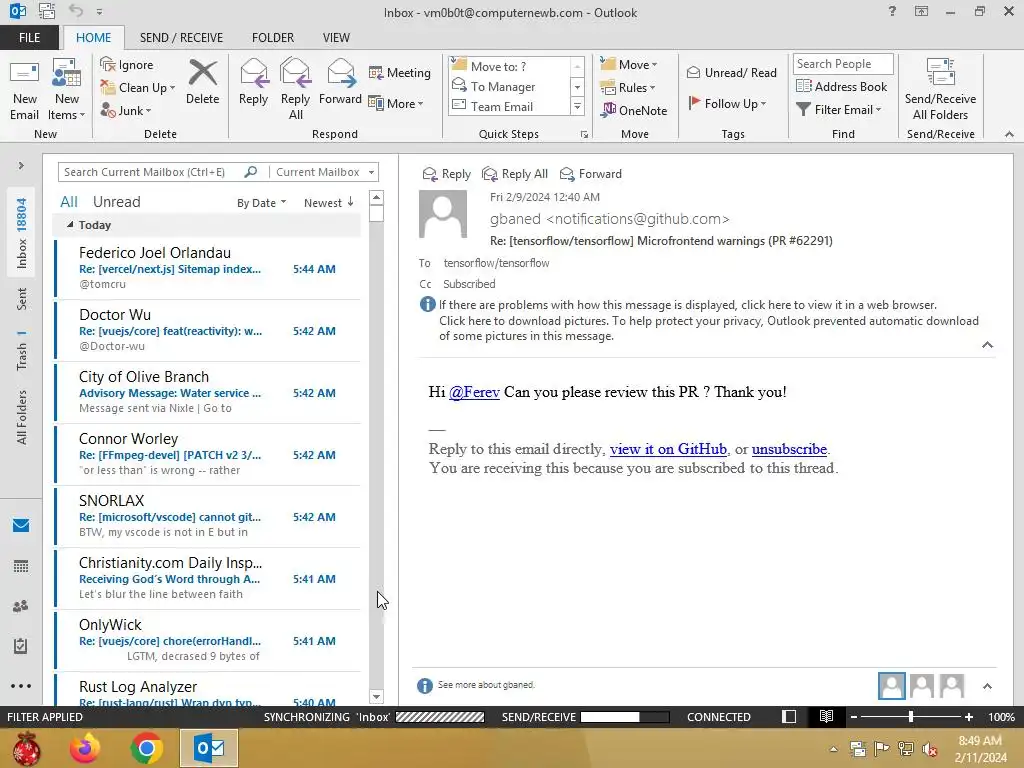Create a New Email
The image size is (1024, 768).
25,89
